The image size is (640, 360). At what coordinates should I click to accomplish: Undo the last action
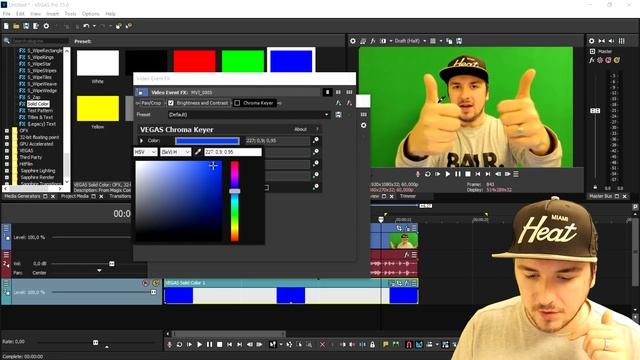click(x=86, y=26)
